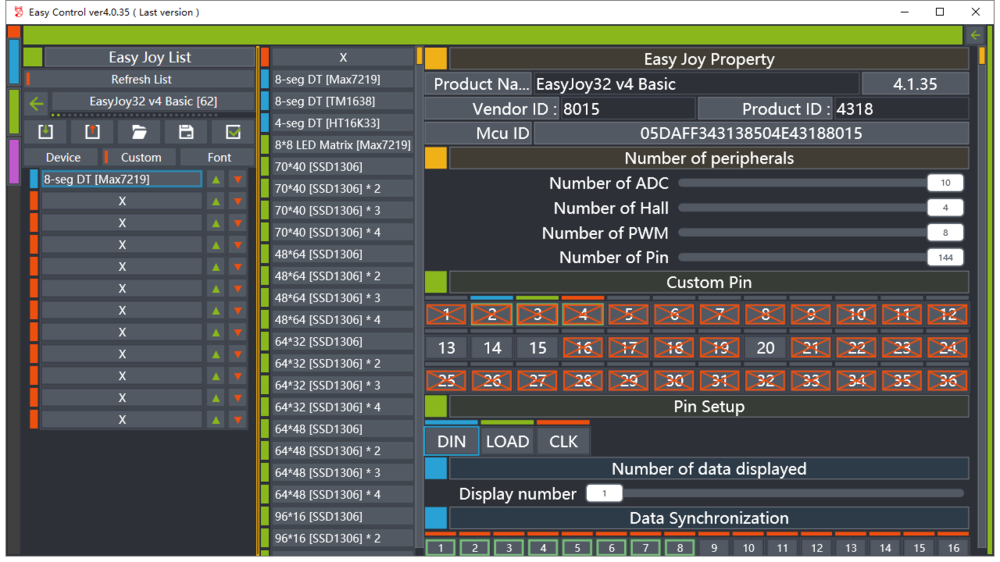1000x562 pixels.
Task: Click the EasyJoy32 v4 Basic [62] device button
Action: [153, 101]
